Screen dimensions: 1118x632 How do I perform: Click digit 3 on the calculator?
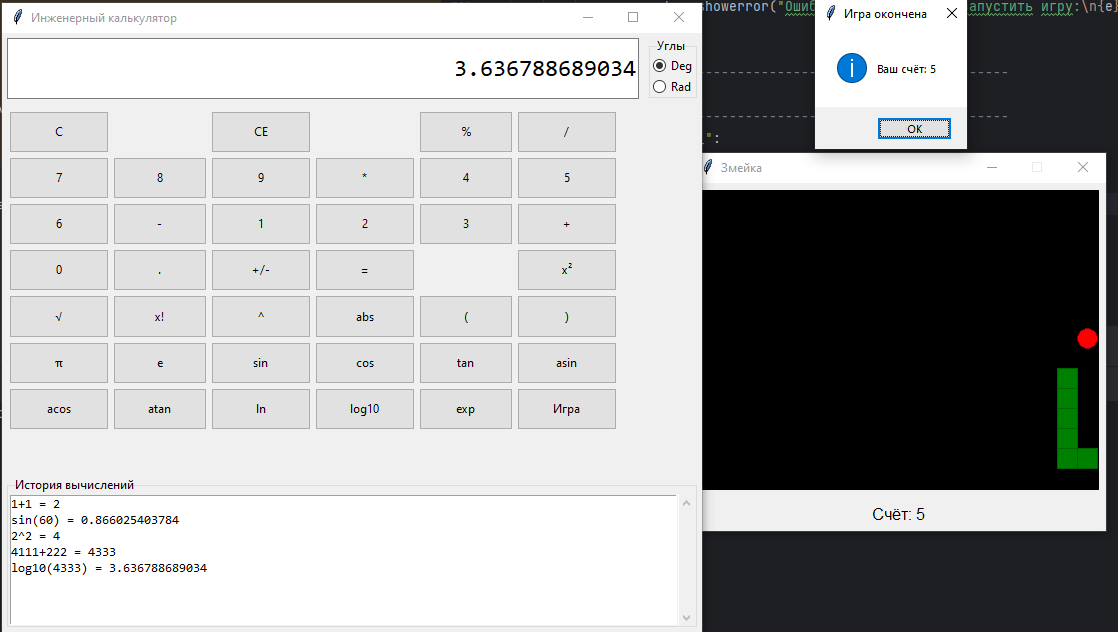point(466,224)
